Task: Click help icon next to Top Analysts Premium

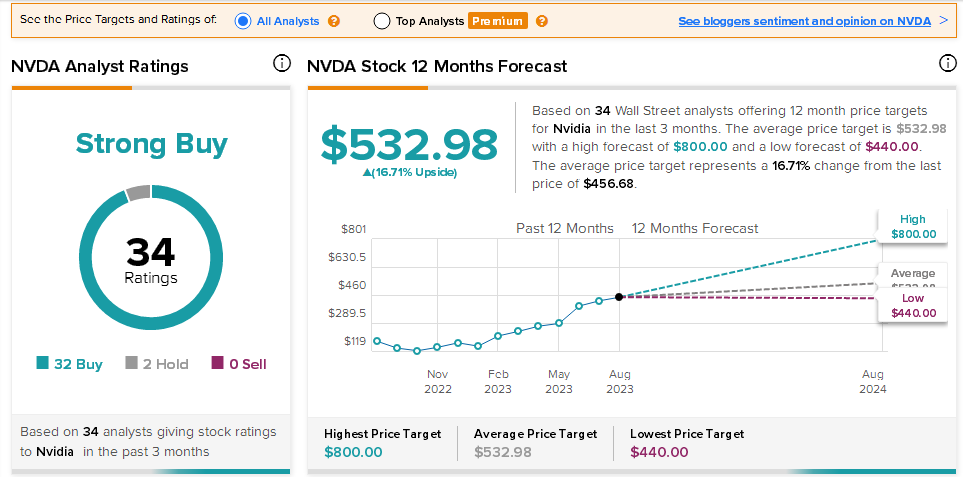Action: pos(541,21)
